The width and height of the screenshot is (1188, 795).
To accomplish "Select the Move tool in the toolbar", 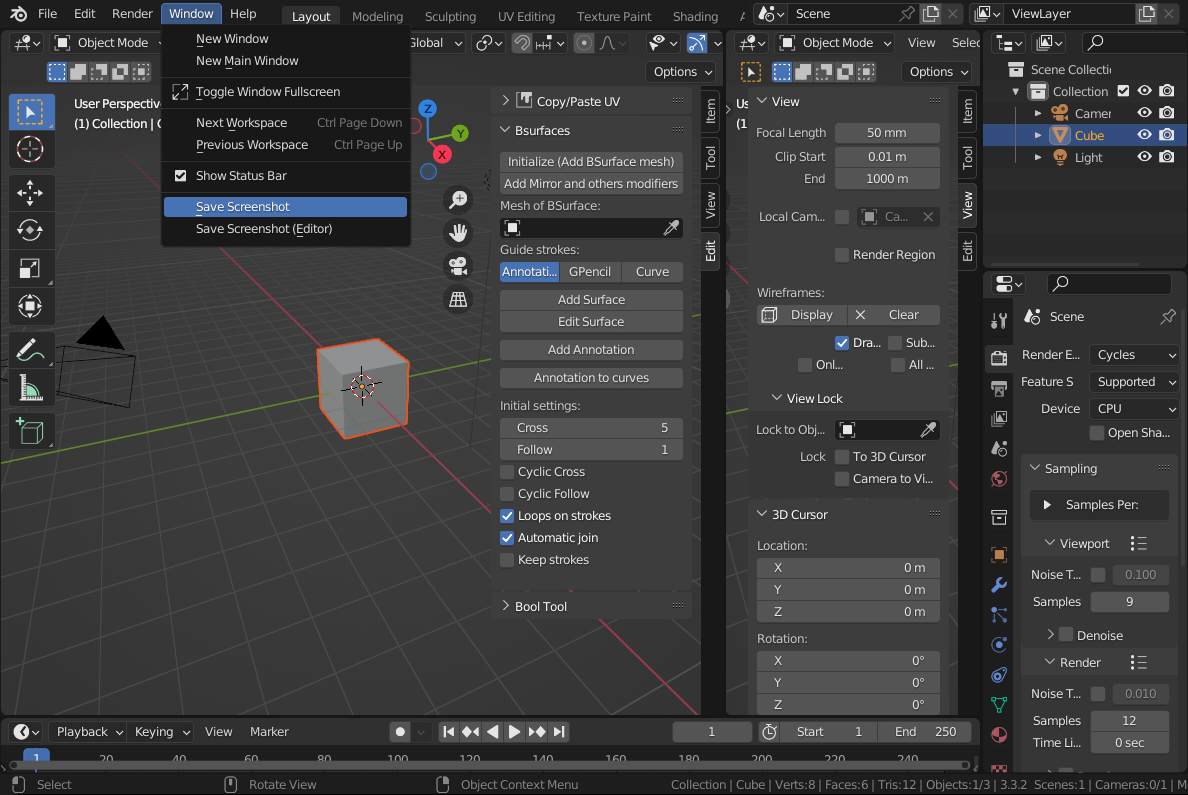I will tap(30, 192).
